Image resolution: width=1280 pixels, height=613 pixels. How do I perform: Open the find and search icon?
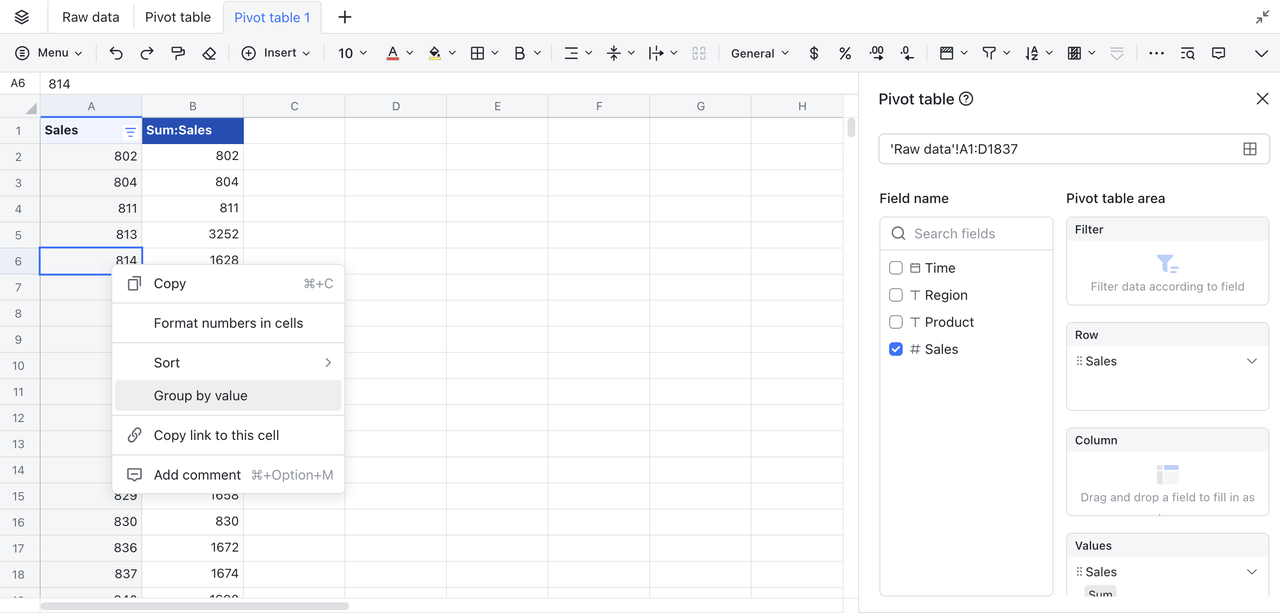1187,53
